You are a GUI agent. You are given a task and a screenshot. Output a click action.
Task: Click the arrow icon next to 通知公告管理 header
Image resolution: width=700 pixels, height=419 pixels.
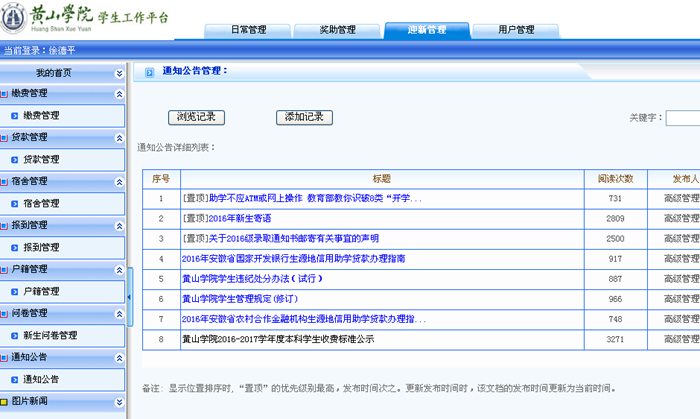point(149,72)
